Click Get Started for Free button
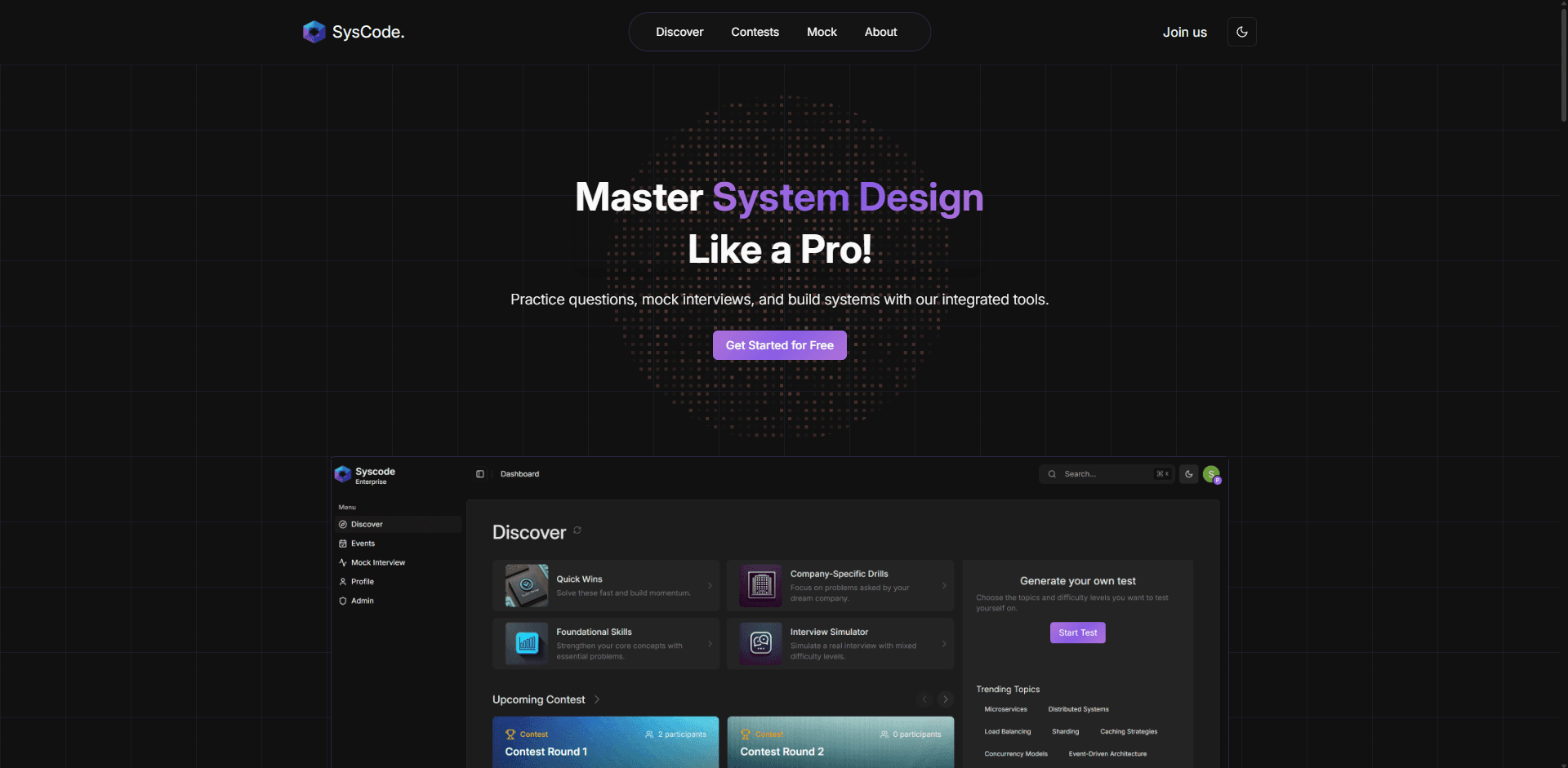This screenshot has height=768, width=1568. click(780, 345)
